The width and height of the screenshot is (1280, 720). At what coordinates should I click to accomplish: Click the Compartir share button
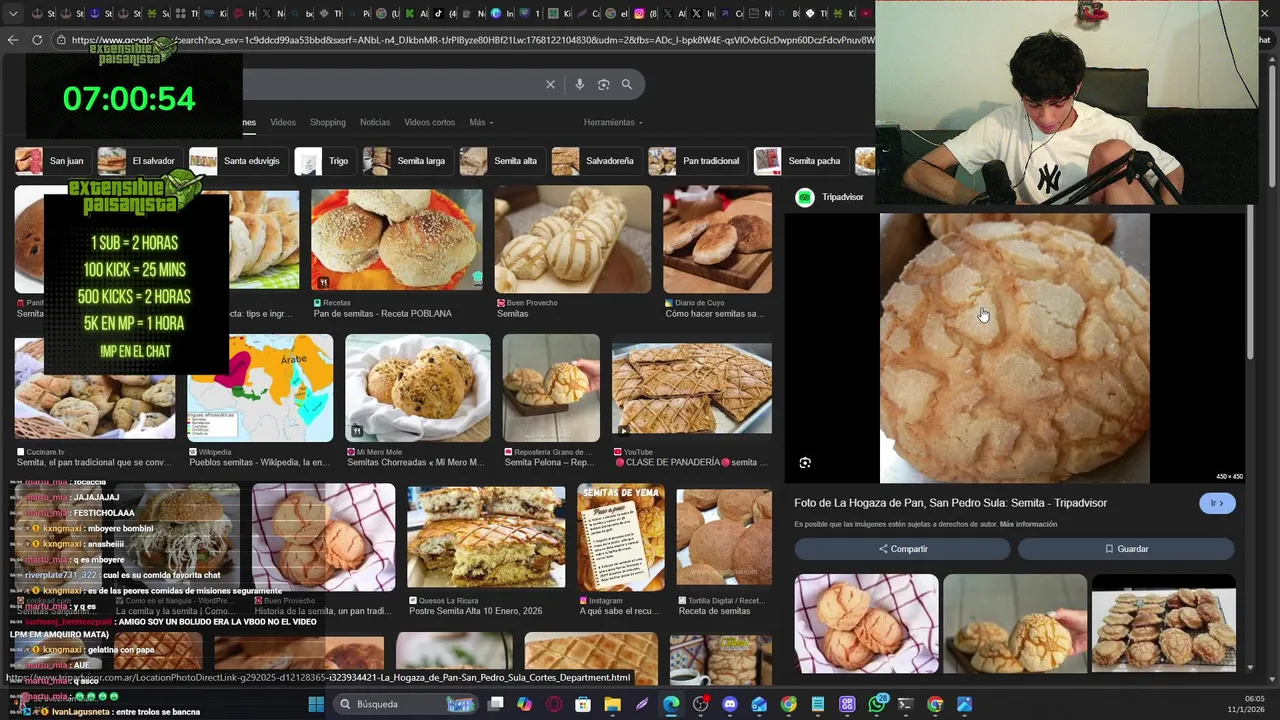point(903,549)
